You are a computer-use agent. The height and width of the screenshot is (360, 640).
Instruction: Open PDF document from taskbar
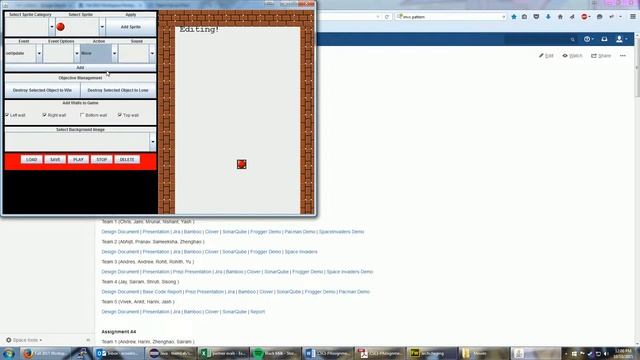380,353
